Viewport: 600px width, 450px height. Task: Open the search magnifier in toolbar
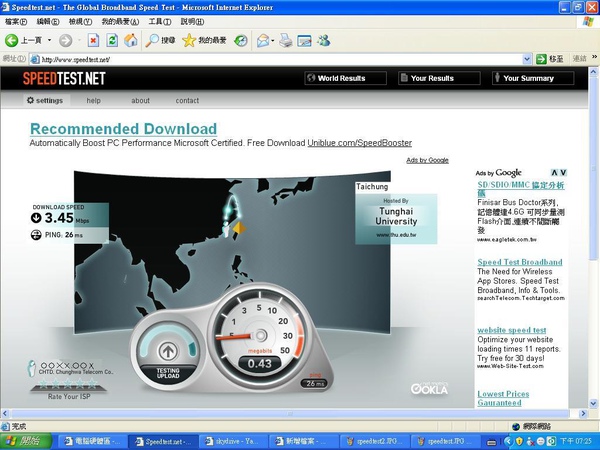pyautogui.click(x=152, y=40)
